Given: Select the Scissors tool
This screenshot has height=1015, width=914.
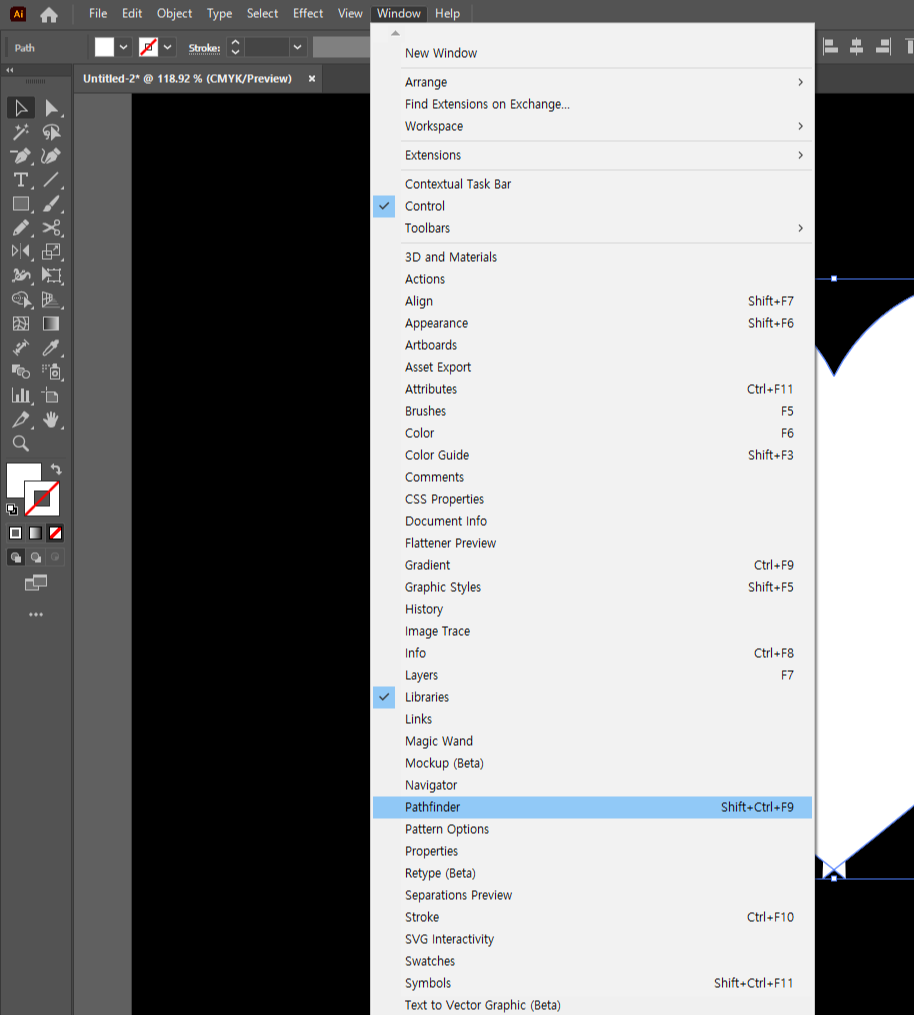Looking at the screenshot, I should pos(51,228).
